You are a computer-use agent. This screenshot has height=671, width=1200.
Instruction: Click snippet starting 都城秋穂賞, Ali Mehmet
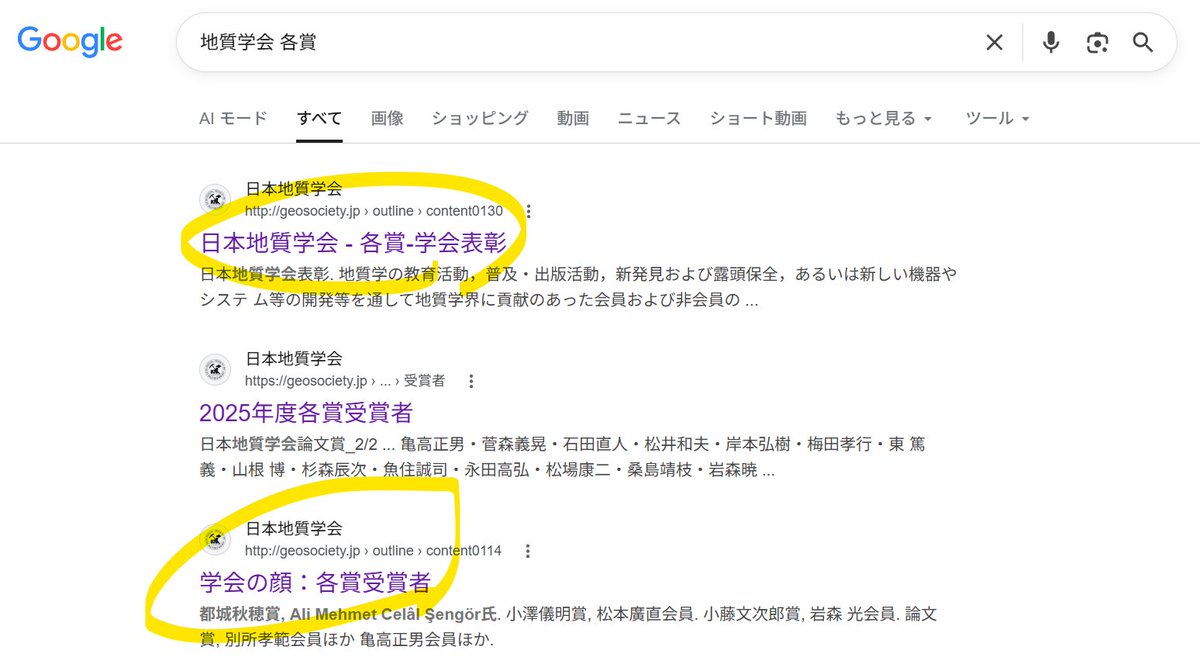569,625
